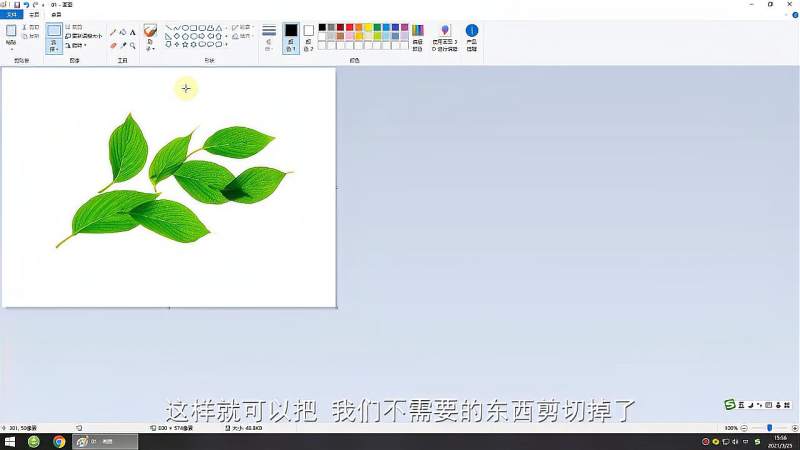Choose the Line shape
This screenshot has width=800, height=450.
(x=168, y=28)
